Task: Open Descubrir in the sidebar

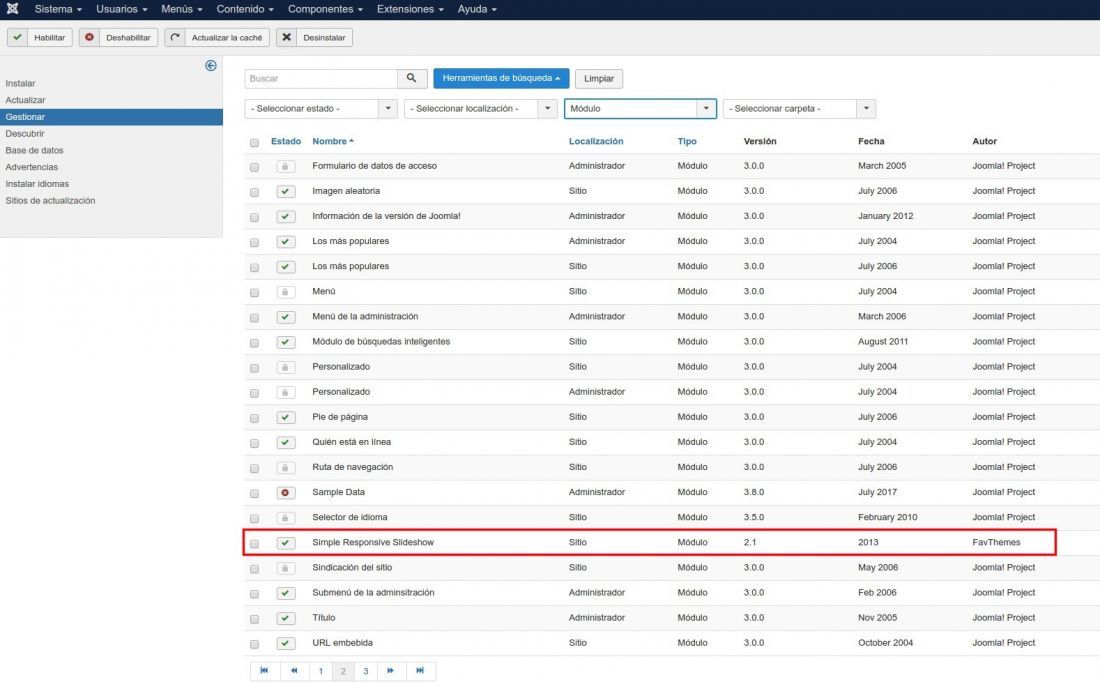Action: coord(25,133)
